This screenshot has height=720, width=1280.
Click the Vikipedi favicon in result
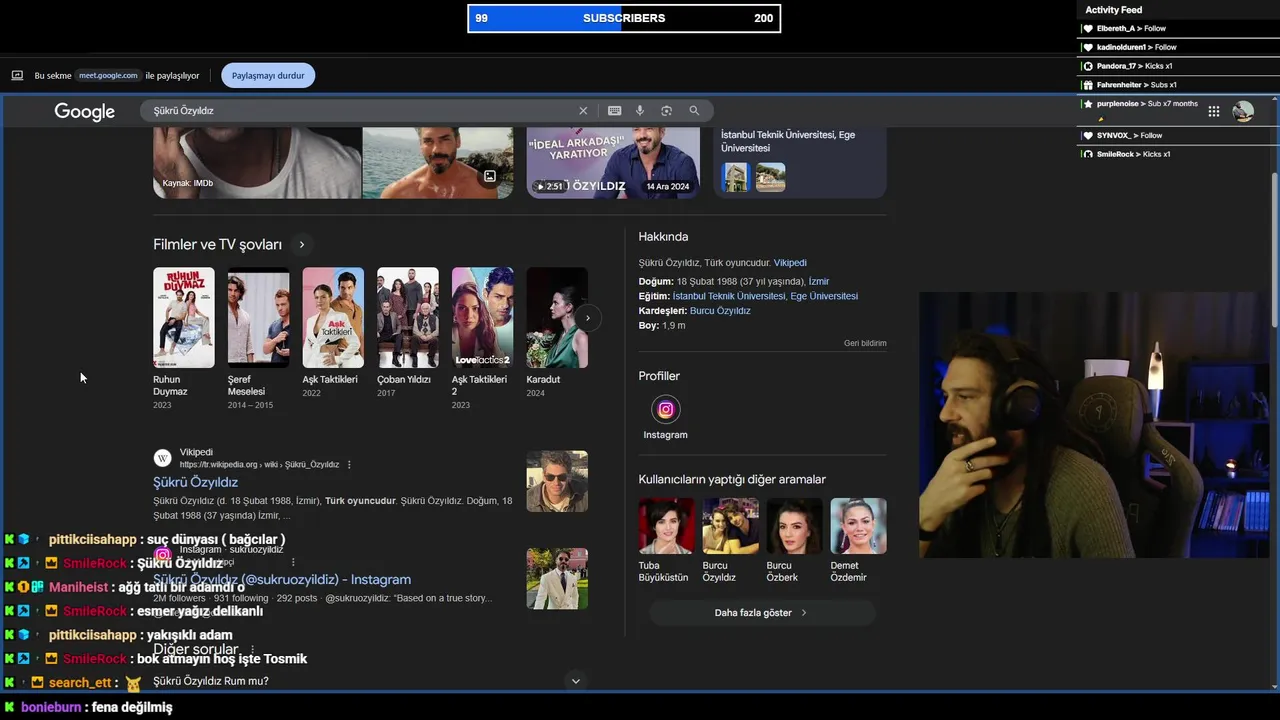(x=162, y=458)
